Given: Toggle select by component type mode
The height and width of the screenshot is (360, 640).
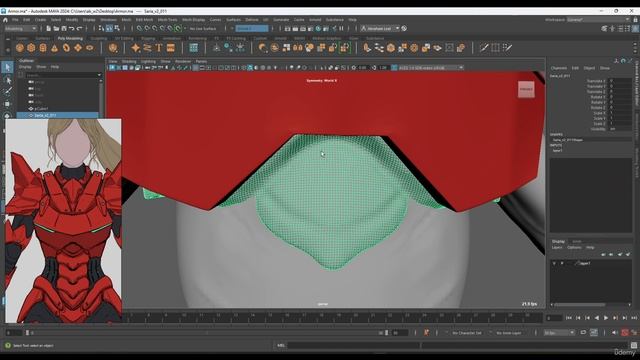Looking at the screenshot, I should (x=117, y=29).
